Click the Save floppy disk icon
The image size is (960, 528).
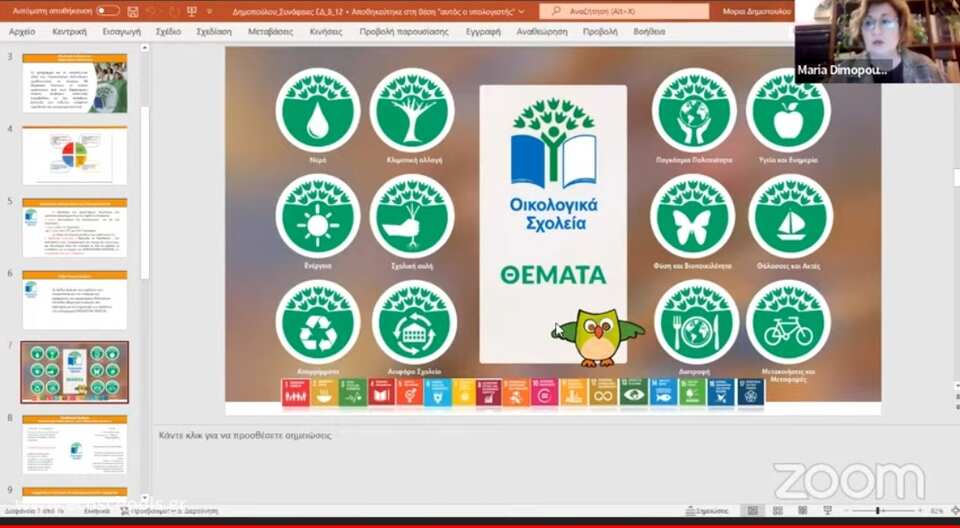[x=133, y=11]
